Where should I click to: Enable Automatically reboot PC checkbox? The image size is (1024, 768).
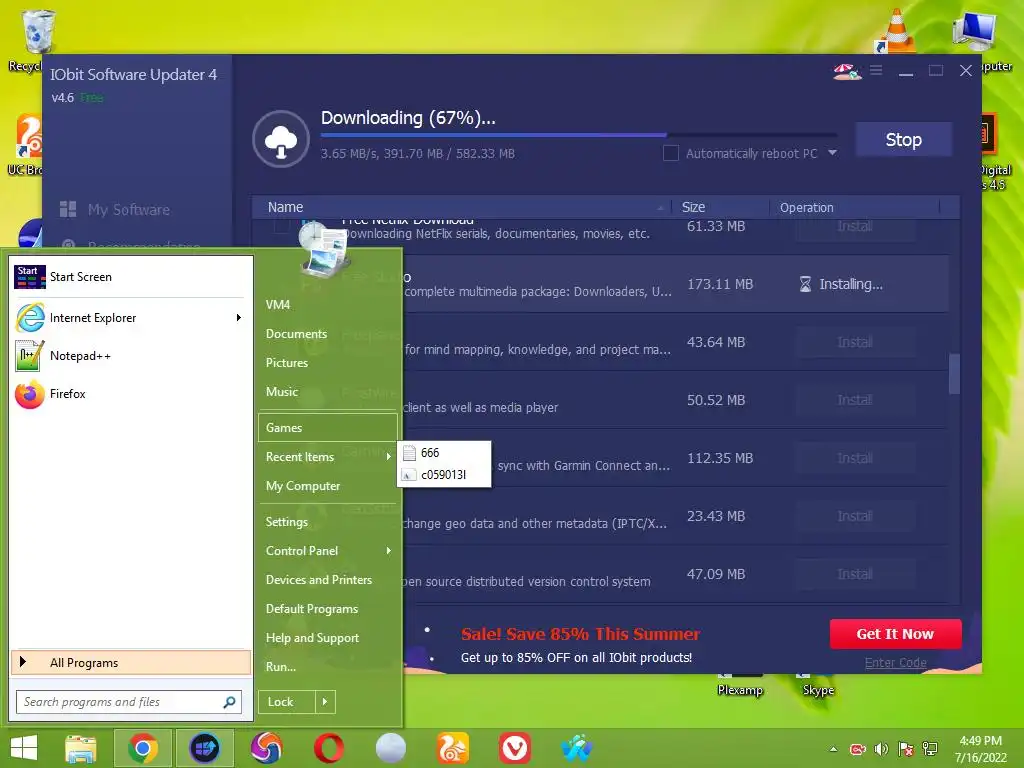(671, 153)
